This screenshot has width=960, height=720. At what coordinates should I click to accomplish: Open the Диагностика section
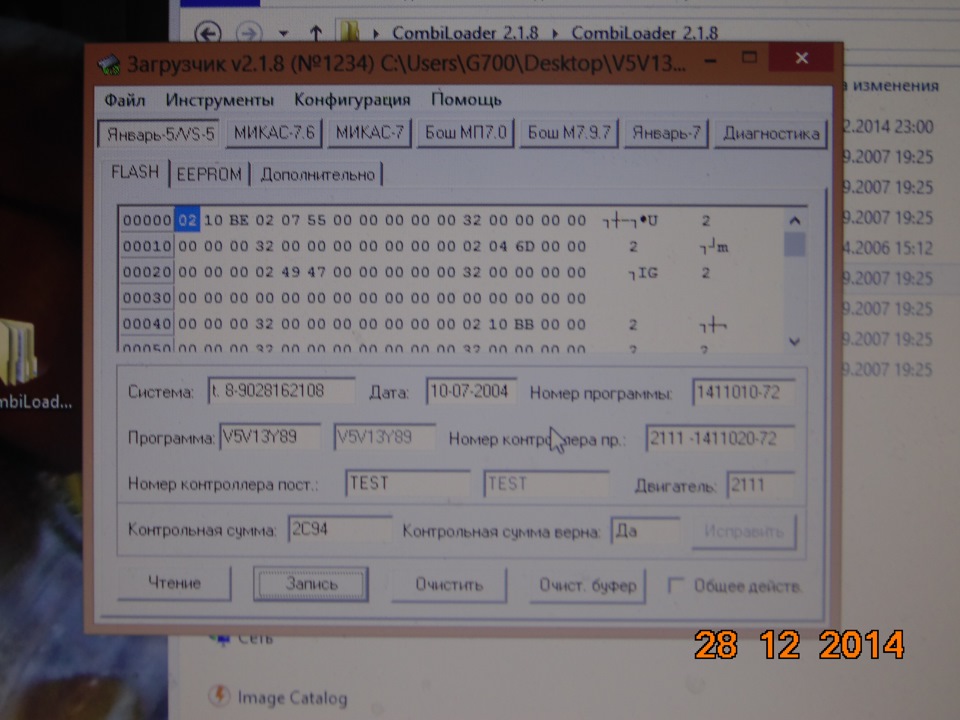coord(771,133)
